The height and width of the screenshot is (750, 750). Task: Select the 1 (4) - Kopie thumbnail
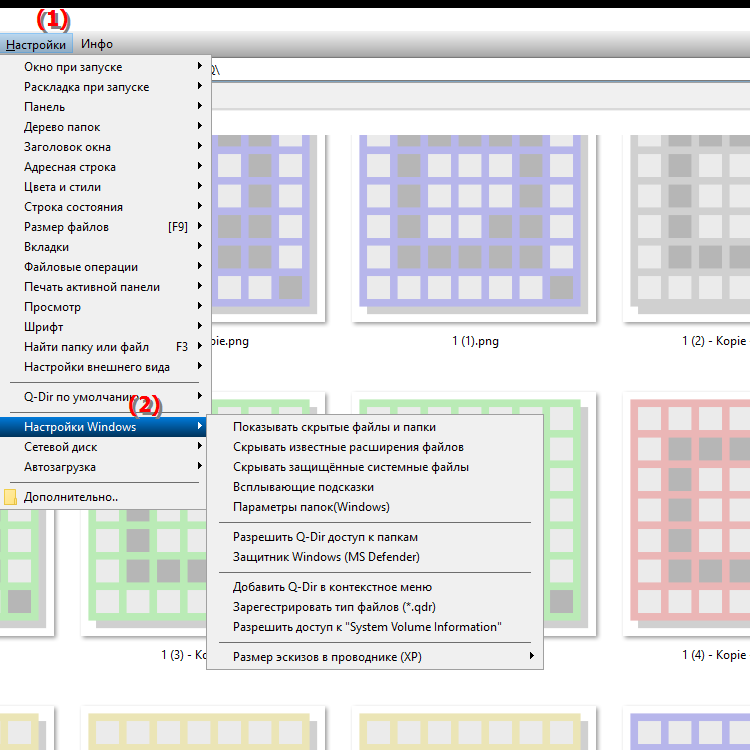click(686, 514)
